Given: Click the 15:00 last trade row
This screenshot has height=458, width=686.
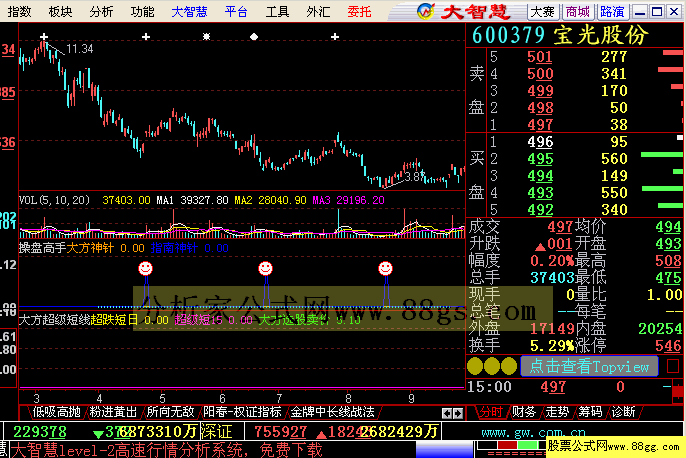Looking at the screenshot, I should click(x=569, y=387).
